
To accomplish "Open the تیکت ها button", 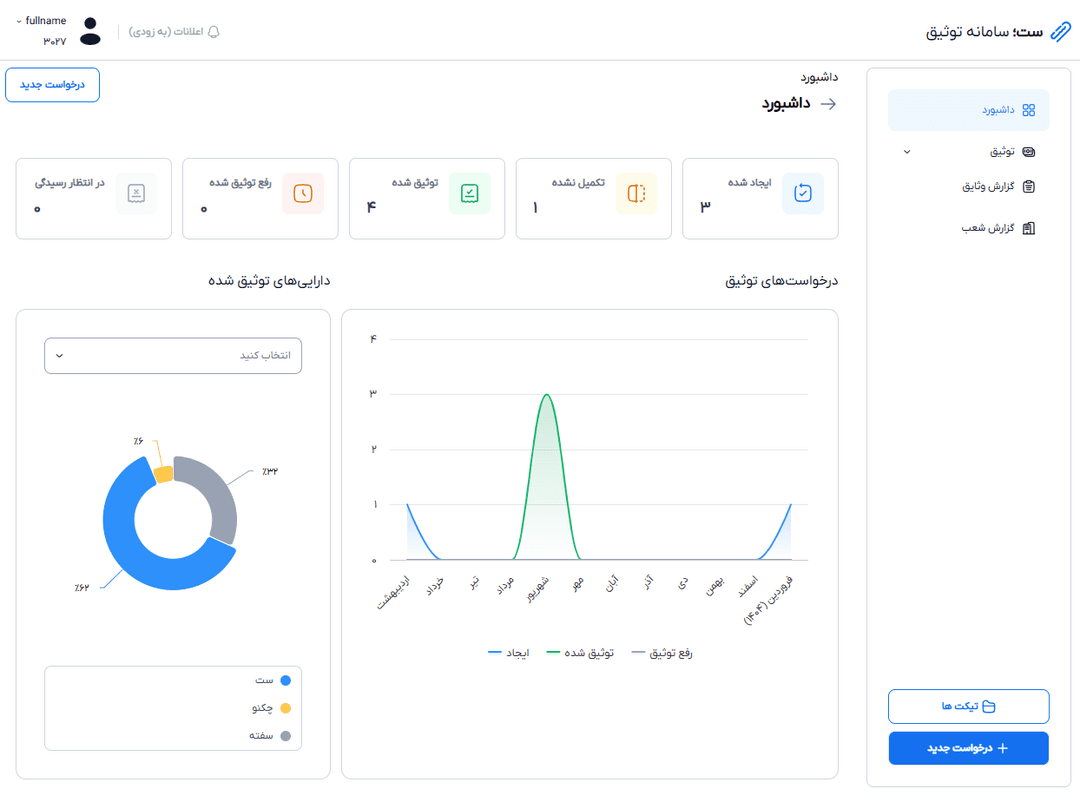I will point(968,707).
